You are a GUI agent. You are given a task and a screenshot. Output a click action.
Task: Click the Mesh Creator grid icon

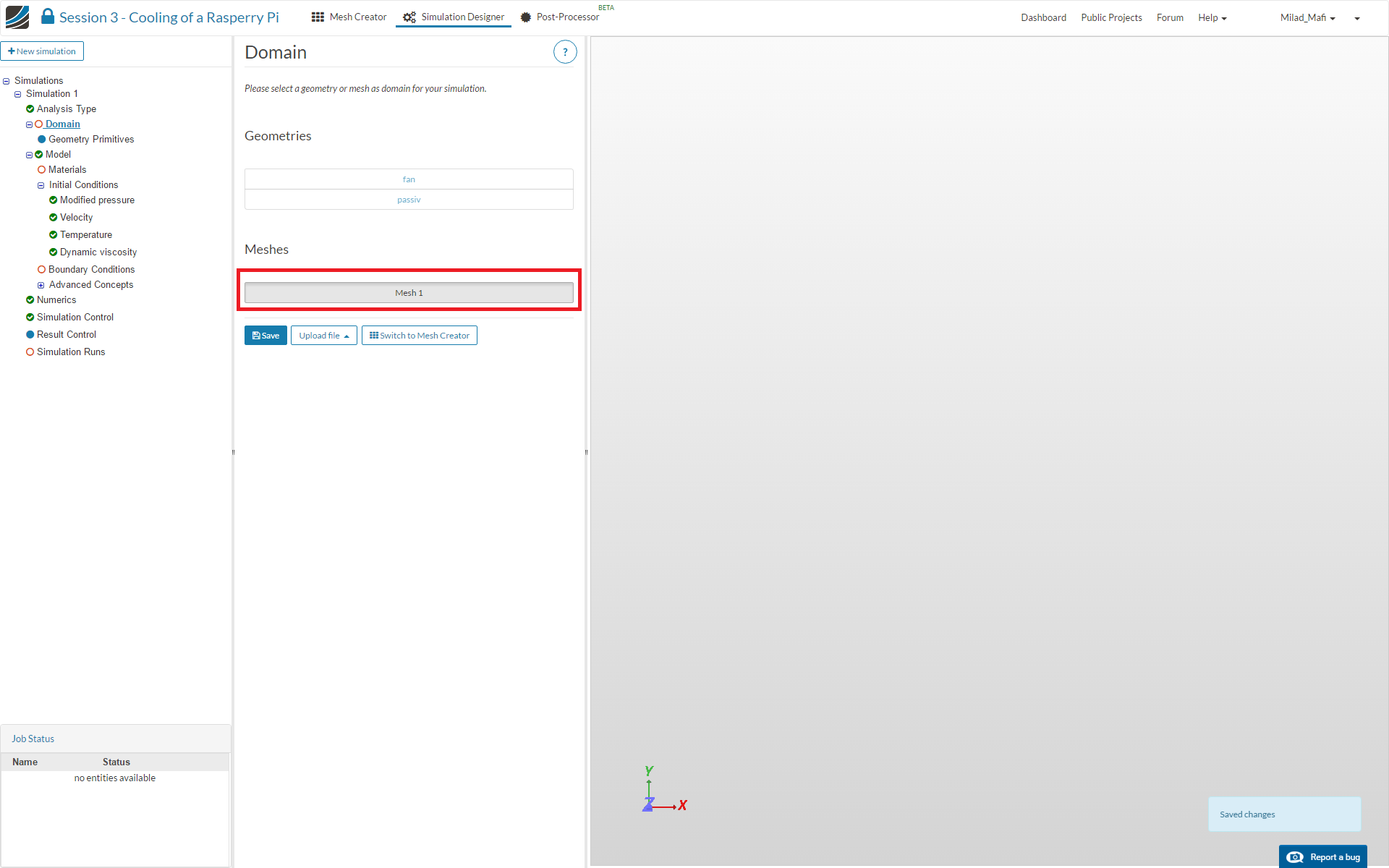[318, 17]
